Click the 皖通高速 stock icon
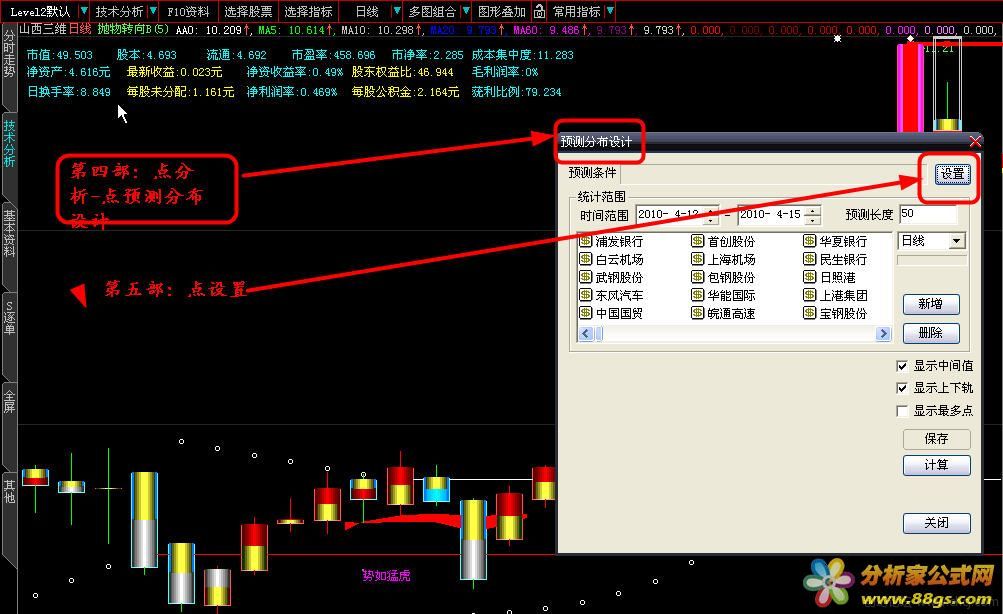Screen dimensions: 1003x614 pos(698,313)
